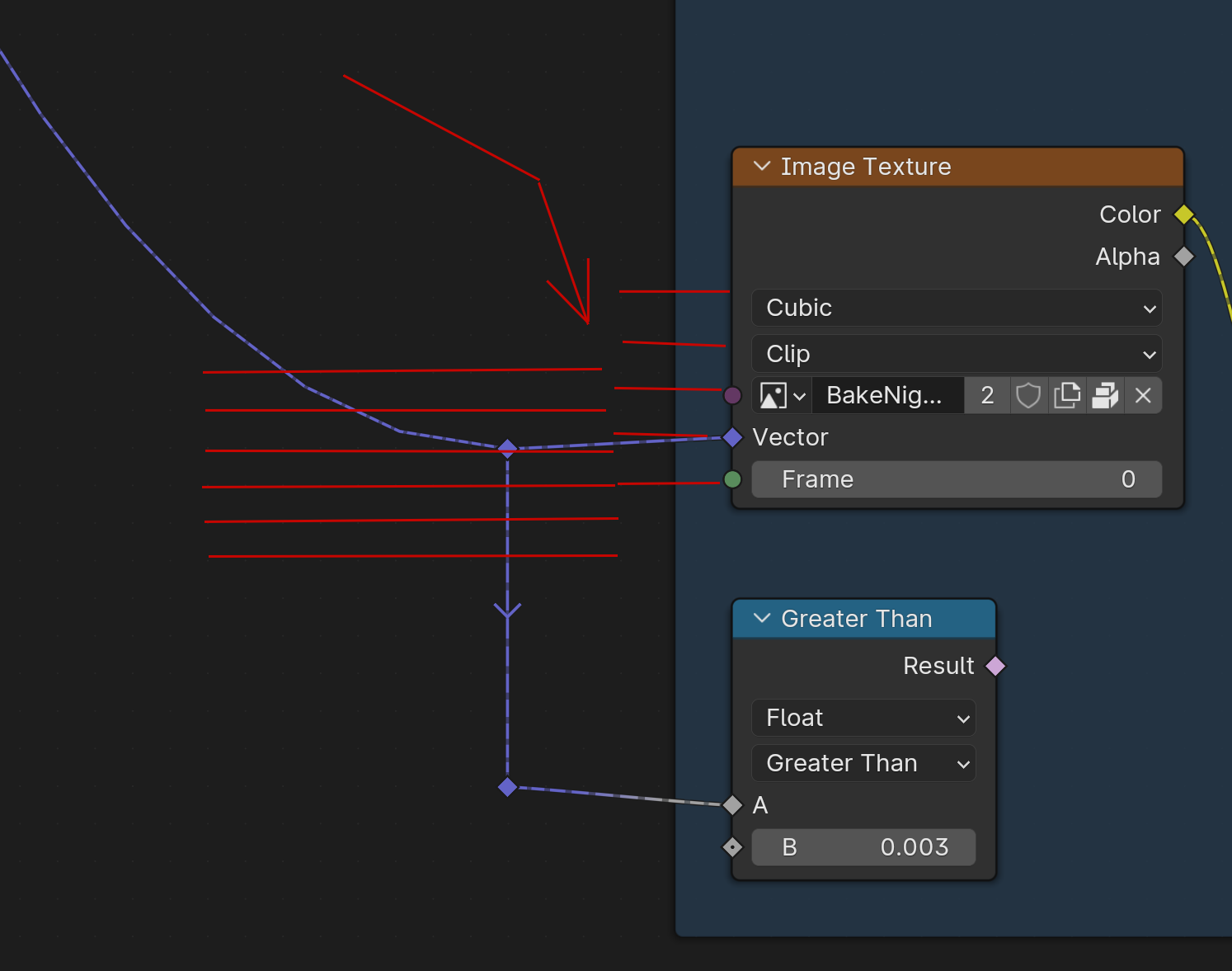Collapse the Image Texture node
Image resolution: width=1232 pixels, height=971 pixels.
762,167
